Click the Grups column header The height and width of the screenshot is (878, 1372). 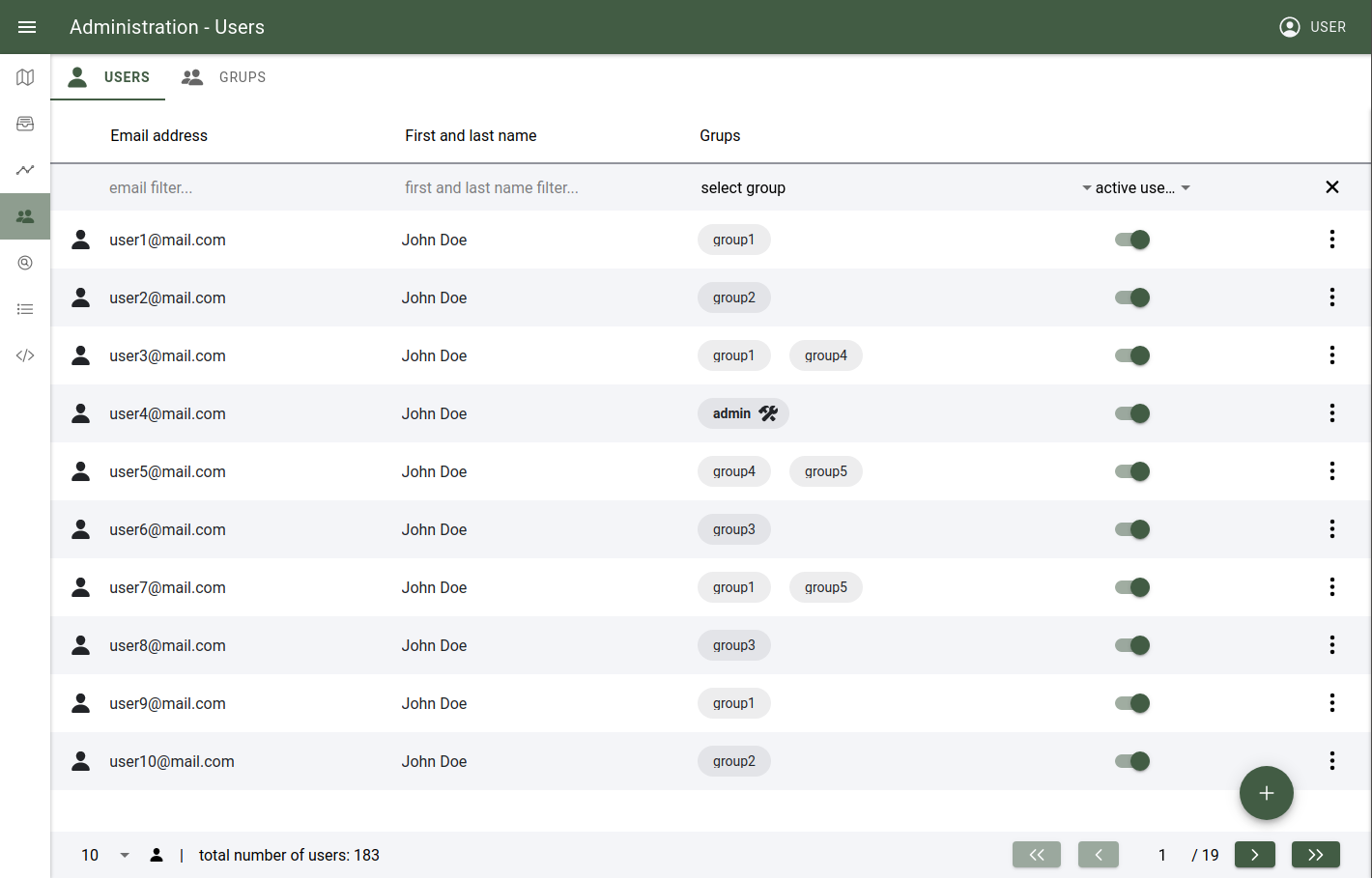[721, 135]
